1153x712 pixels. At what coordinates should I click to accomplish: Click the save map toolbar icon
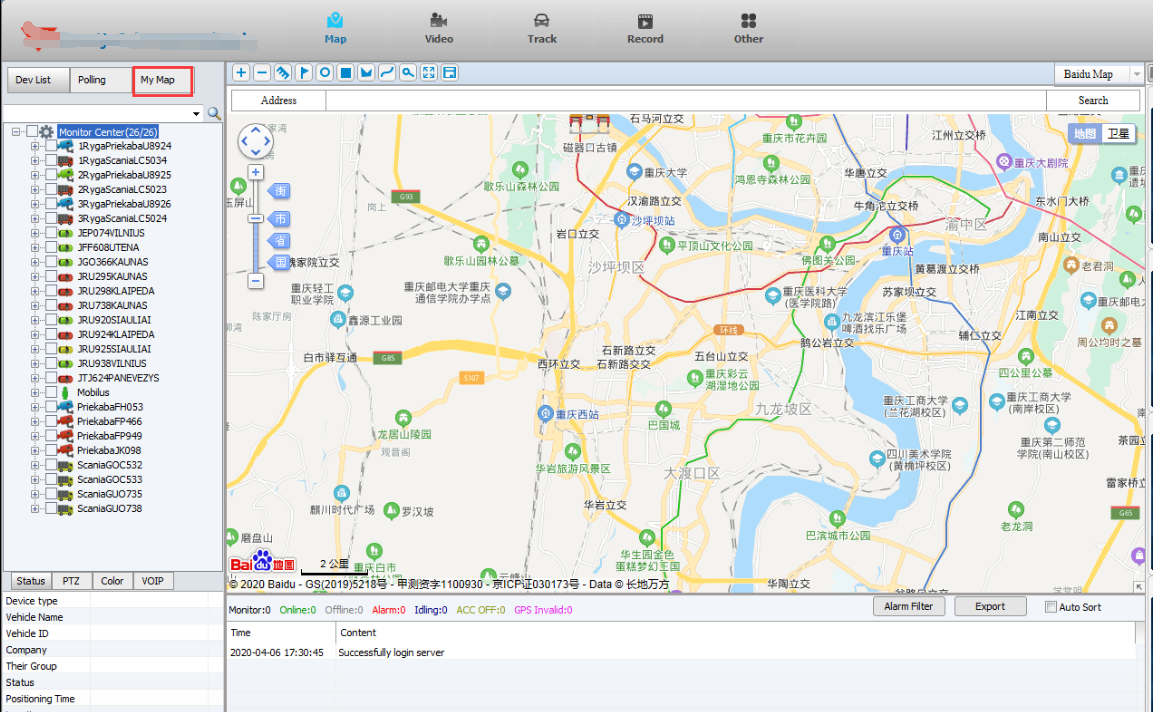point(450,72)
